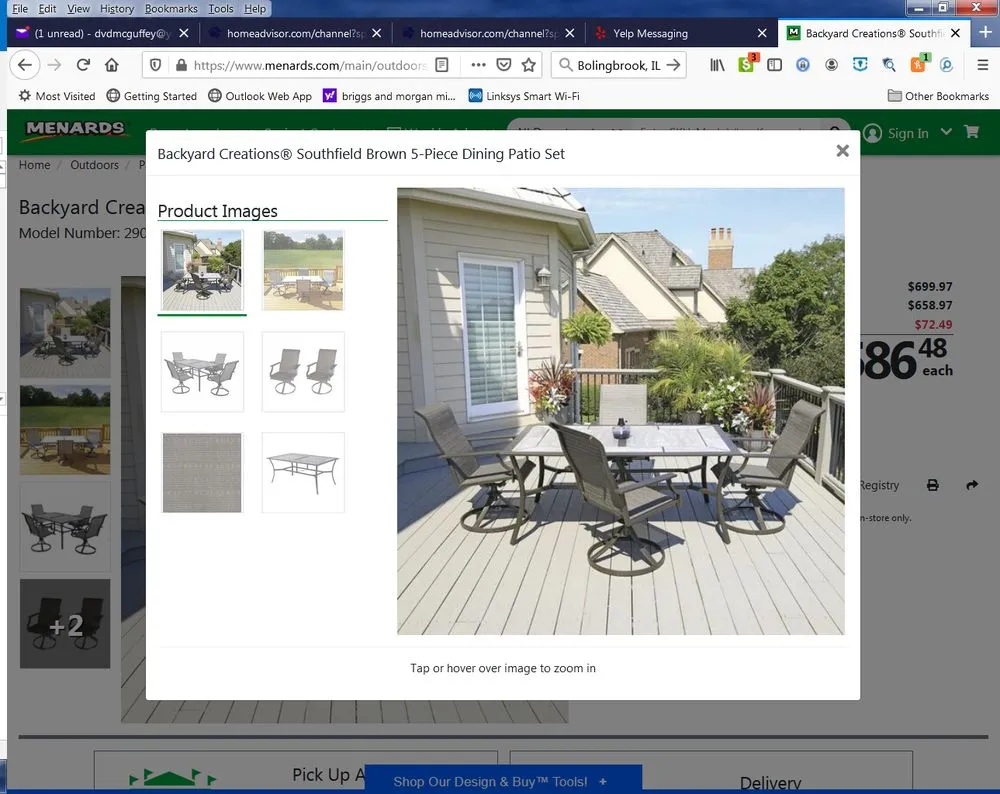Toggle reader view in address bar
The image size is (1000, 794).
pyautogui.click(x=442, y=65)
